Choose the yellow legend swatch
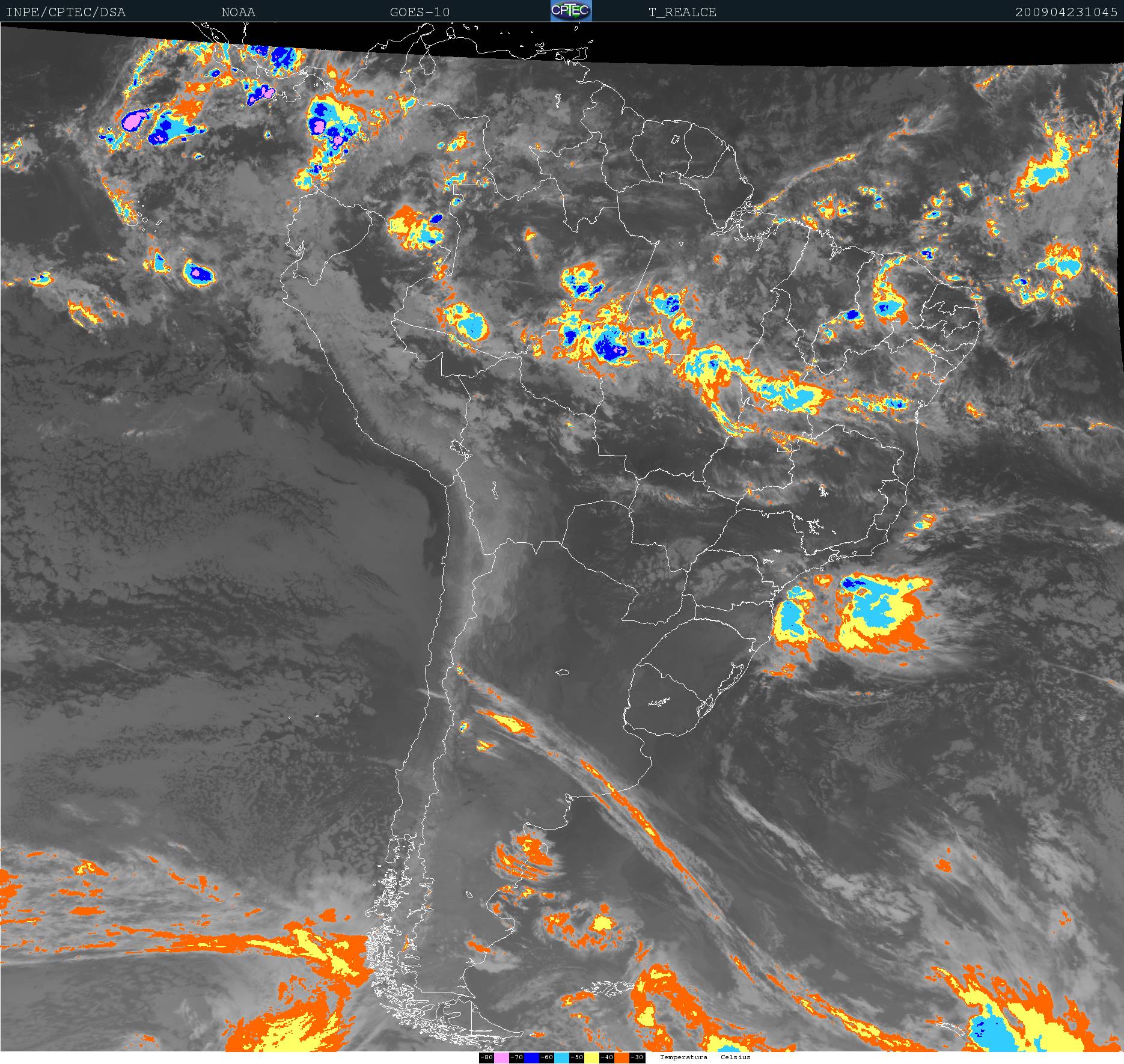Viewport: 1124px width, 1064px height. [591, 1057]
